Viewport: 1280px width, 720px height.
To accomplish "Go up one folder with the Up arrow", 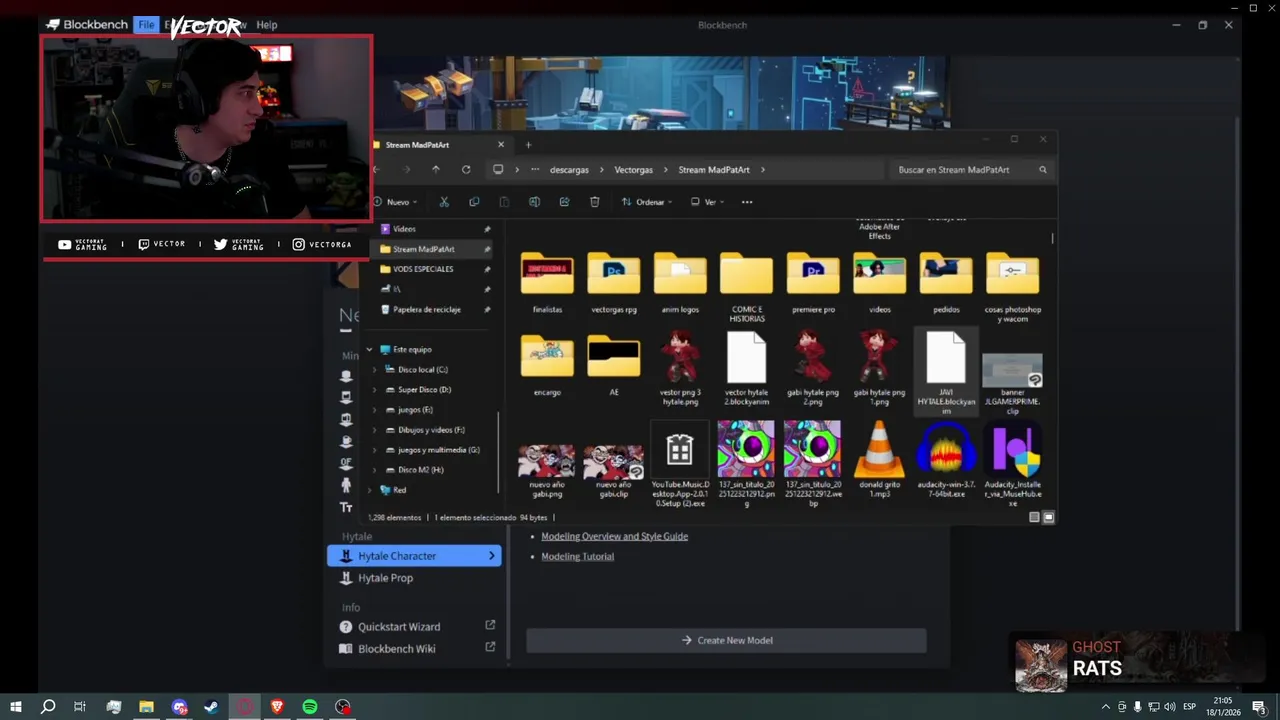I will pyautogui.click(x=435, y=170).
